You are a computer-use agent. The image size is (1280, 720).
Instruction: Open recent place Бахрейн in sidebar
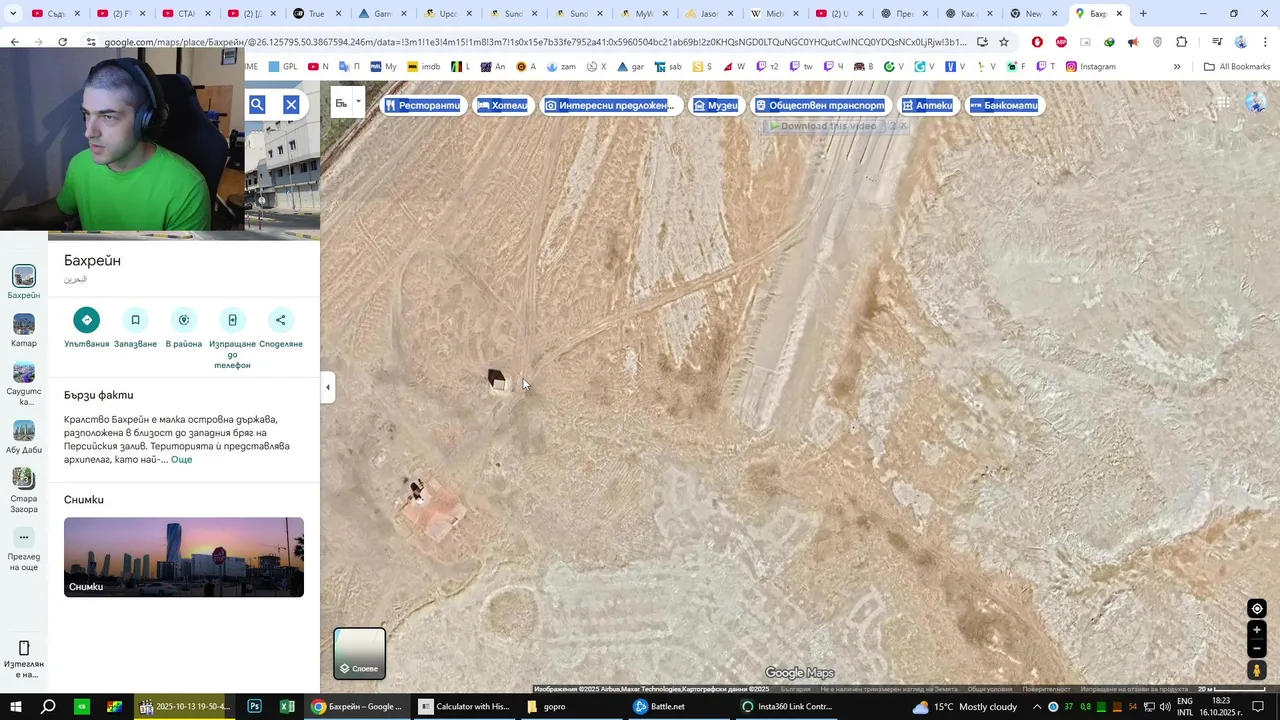24,282
